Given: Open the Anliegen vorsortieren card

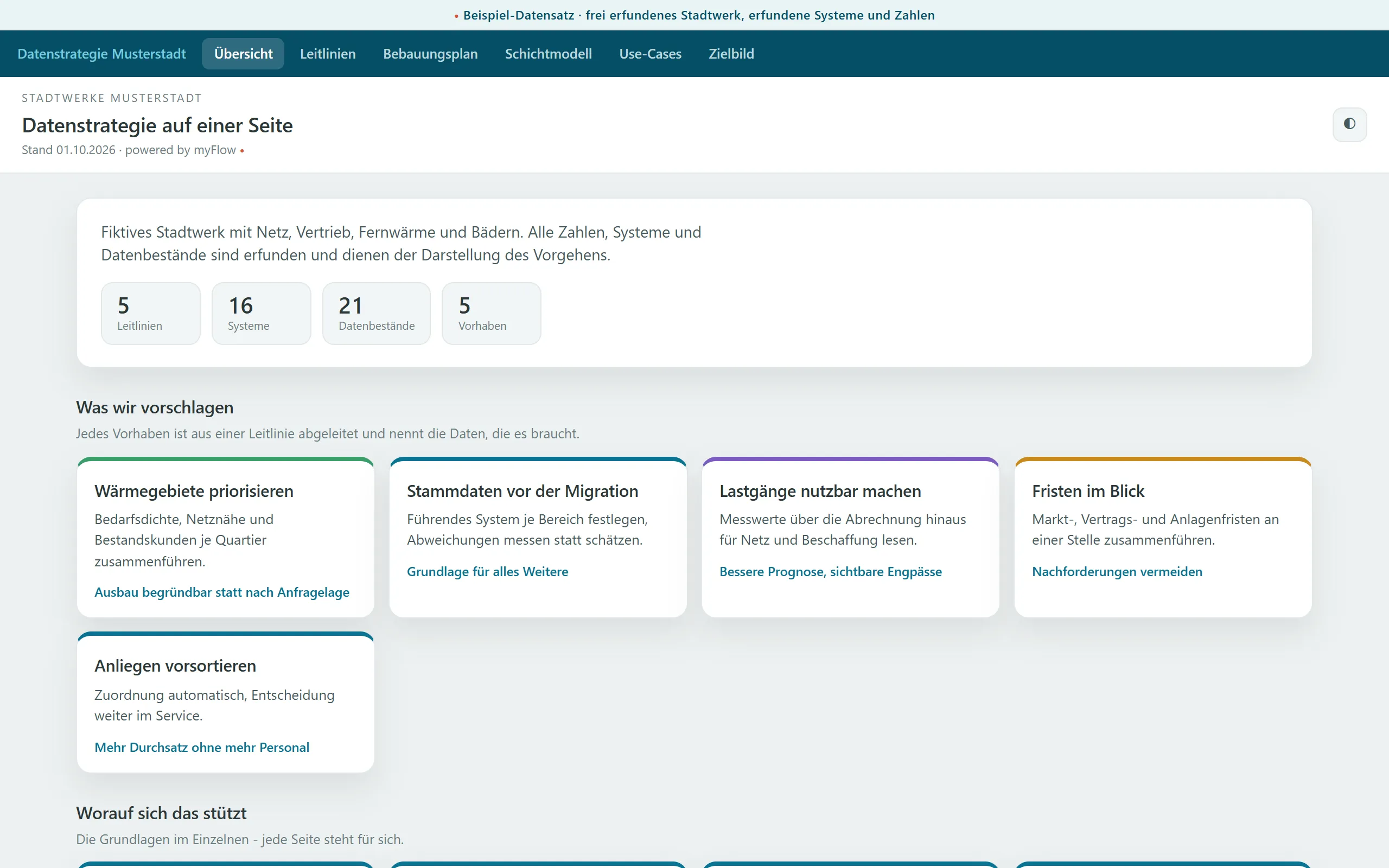Looking at the screenshot, I should coord(226,702).
